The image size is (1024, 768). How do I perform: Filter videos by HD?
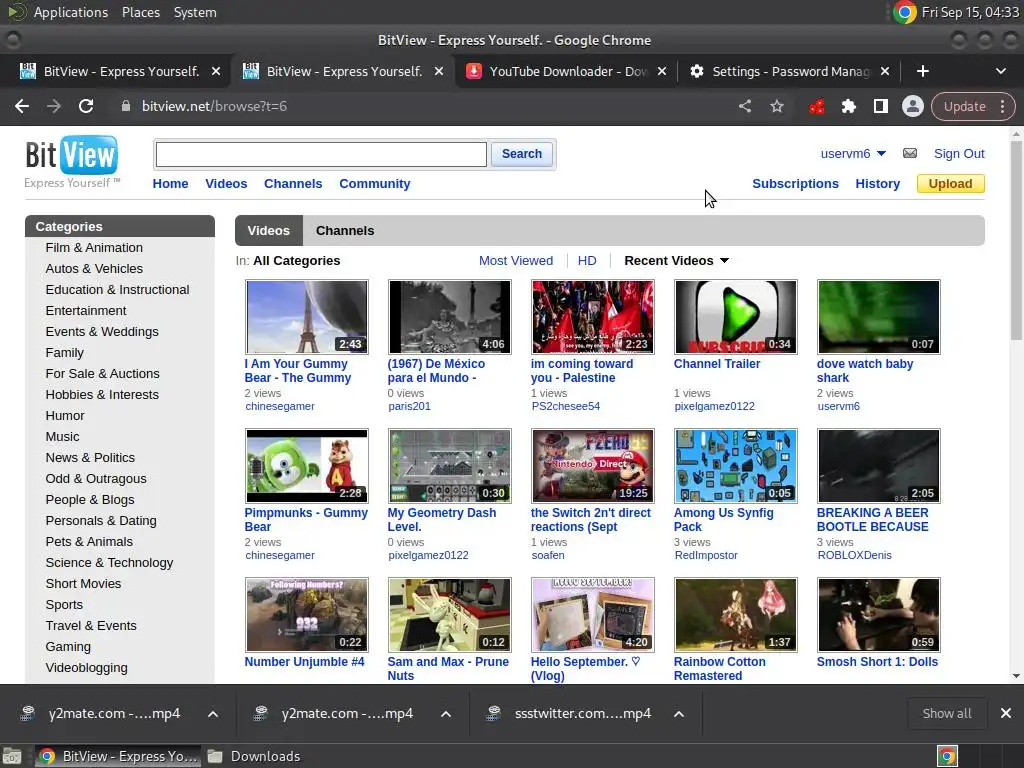tap(586, 261)
